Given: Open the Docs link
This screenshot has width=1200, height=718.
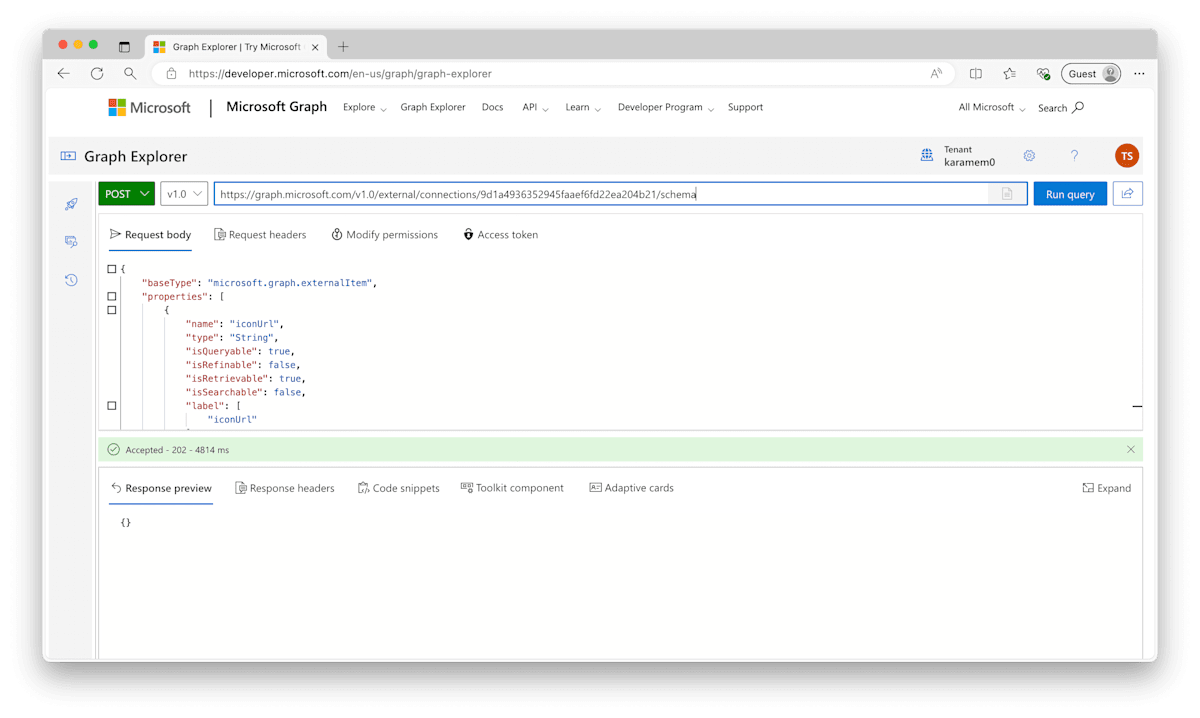Looking at the screenshot, I should (492, 107).
